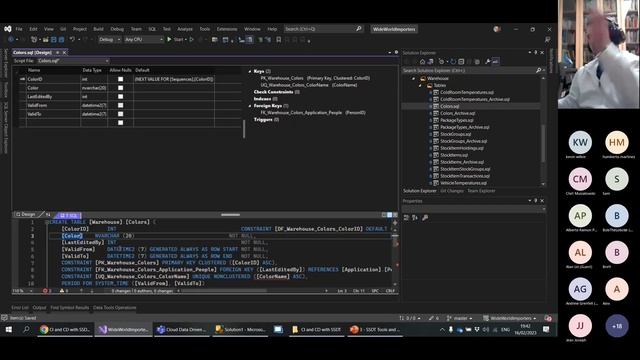Click the Start Without Debugging outline play icon
This screenshot has width=640, height=360.
pos(191,40)
